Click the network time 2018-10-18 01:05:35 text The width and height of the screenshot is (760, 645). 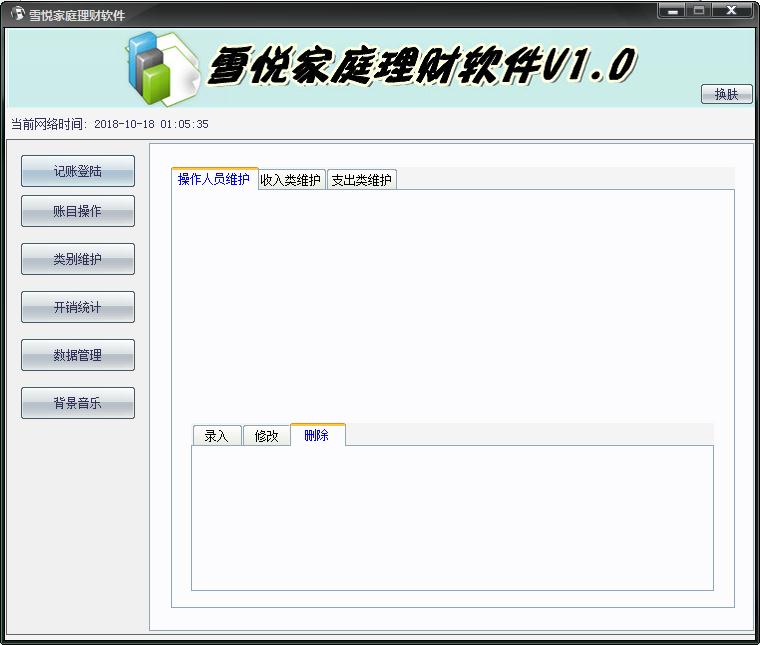[151, 124]
